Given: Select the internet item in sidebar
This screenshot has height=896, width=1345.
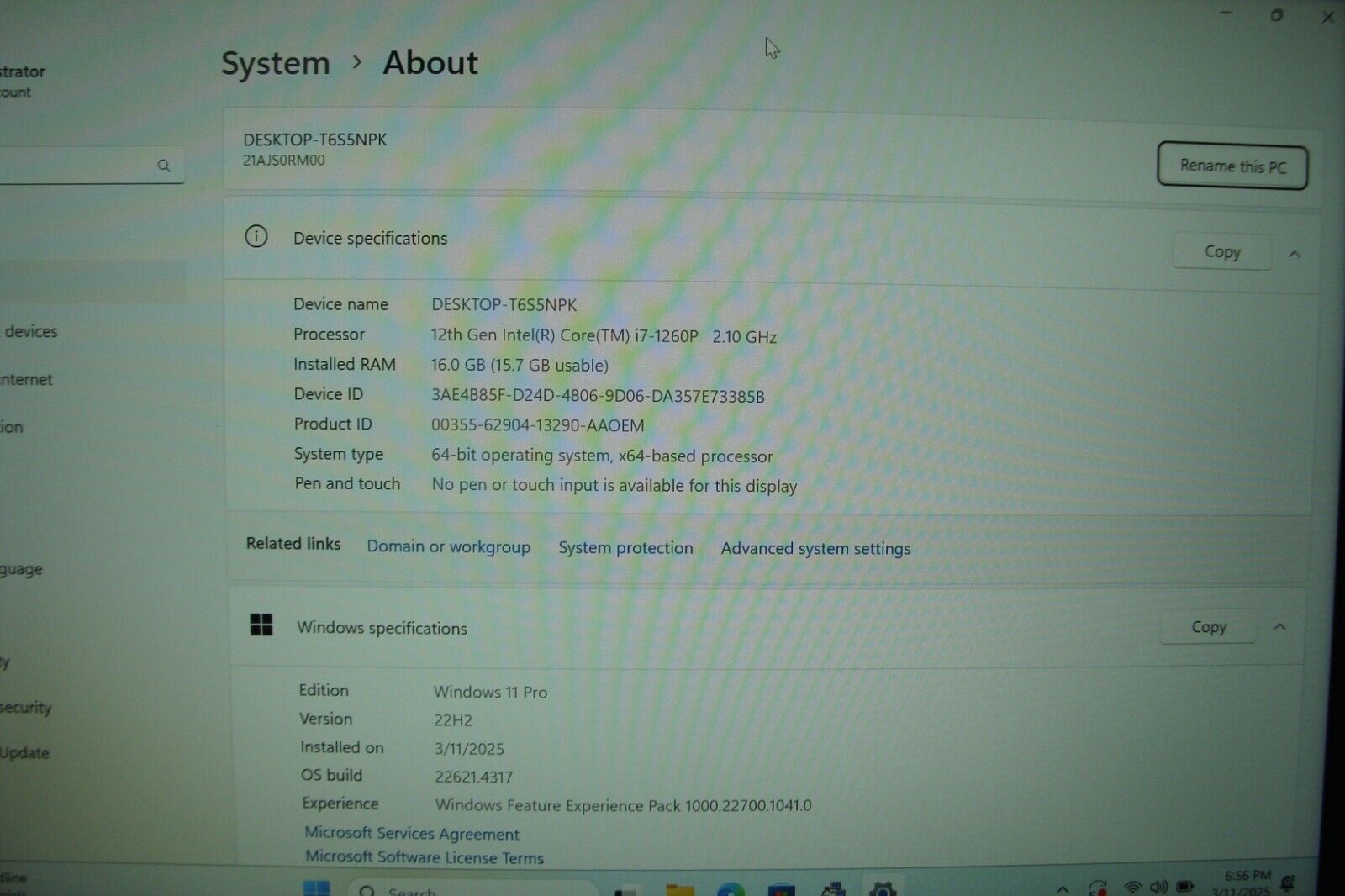Looking at the screenshot, I should pos(26,379).
